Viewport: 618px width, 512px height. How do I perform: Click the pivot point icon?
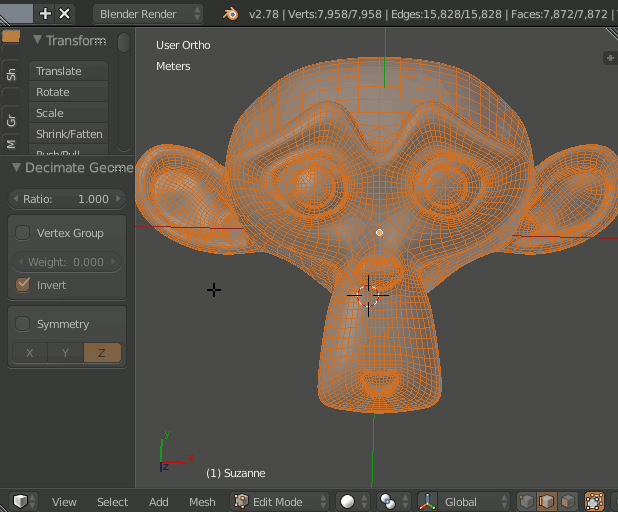click(387, 501)
